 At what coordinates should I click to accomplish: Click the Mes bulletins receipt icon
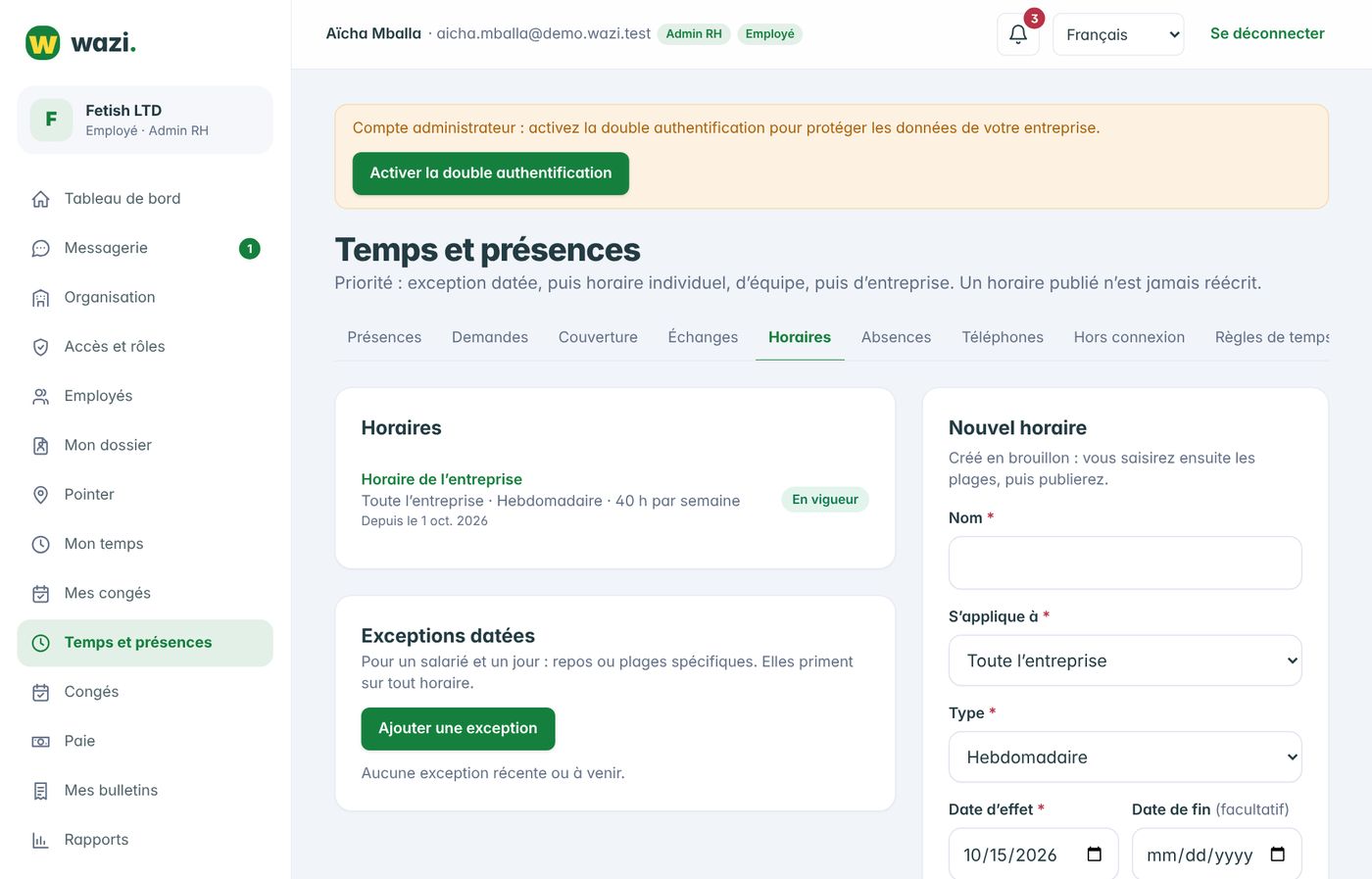coord(40,791)
